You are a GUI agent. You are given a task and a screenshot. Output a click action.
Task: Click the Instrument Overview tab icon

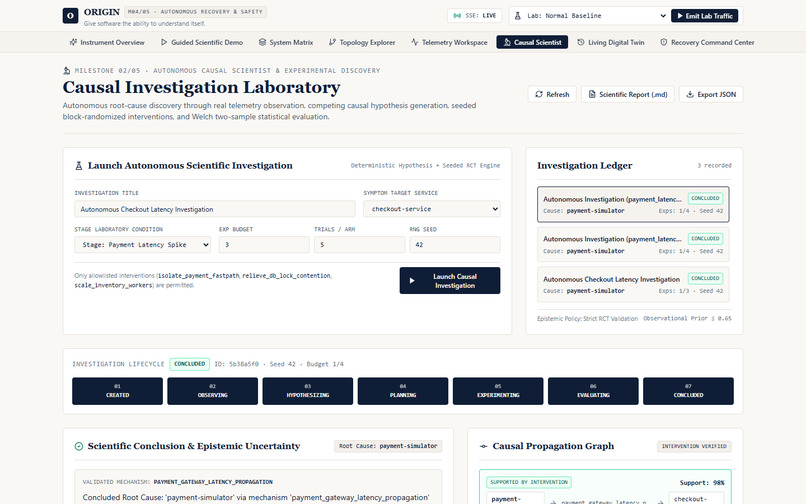pos(73,42)
